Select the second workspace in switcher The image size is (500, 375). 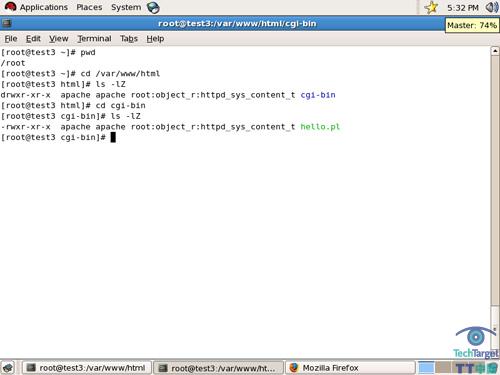click(x=443, y=368)
